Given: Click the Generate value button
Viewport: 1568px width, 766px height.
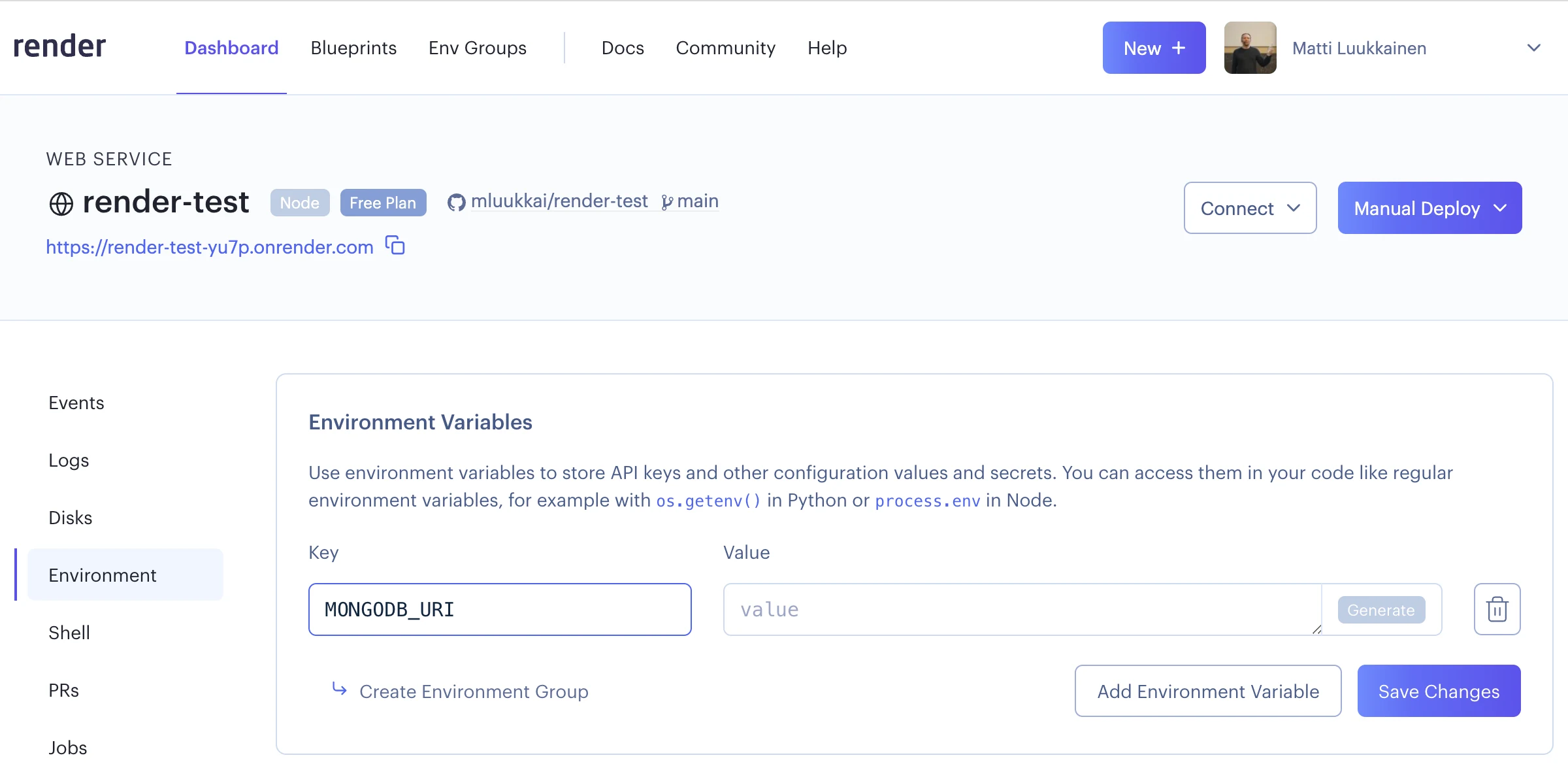Looking at the screenshot, I should point(1381,610).
